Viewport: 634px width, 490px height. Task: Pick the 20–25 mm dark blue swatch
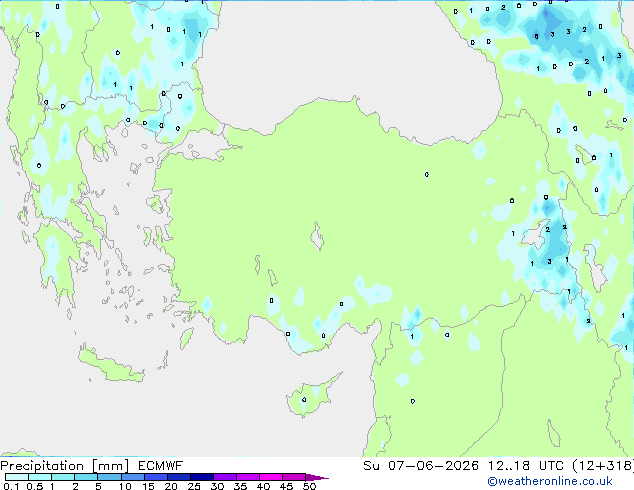(178, 477)
